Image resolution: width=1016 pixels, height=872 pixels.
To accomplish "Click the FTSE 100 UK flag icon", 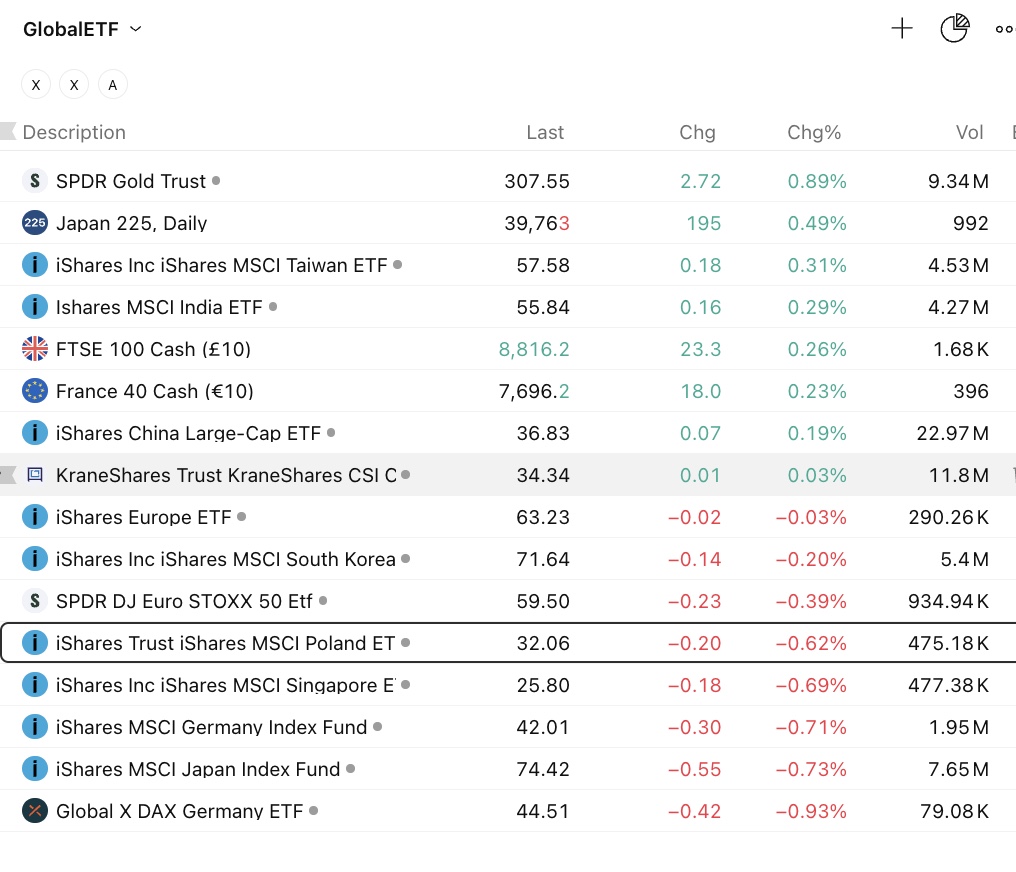I will point(35,349).
